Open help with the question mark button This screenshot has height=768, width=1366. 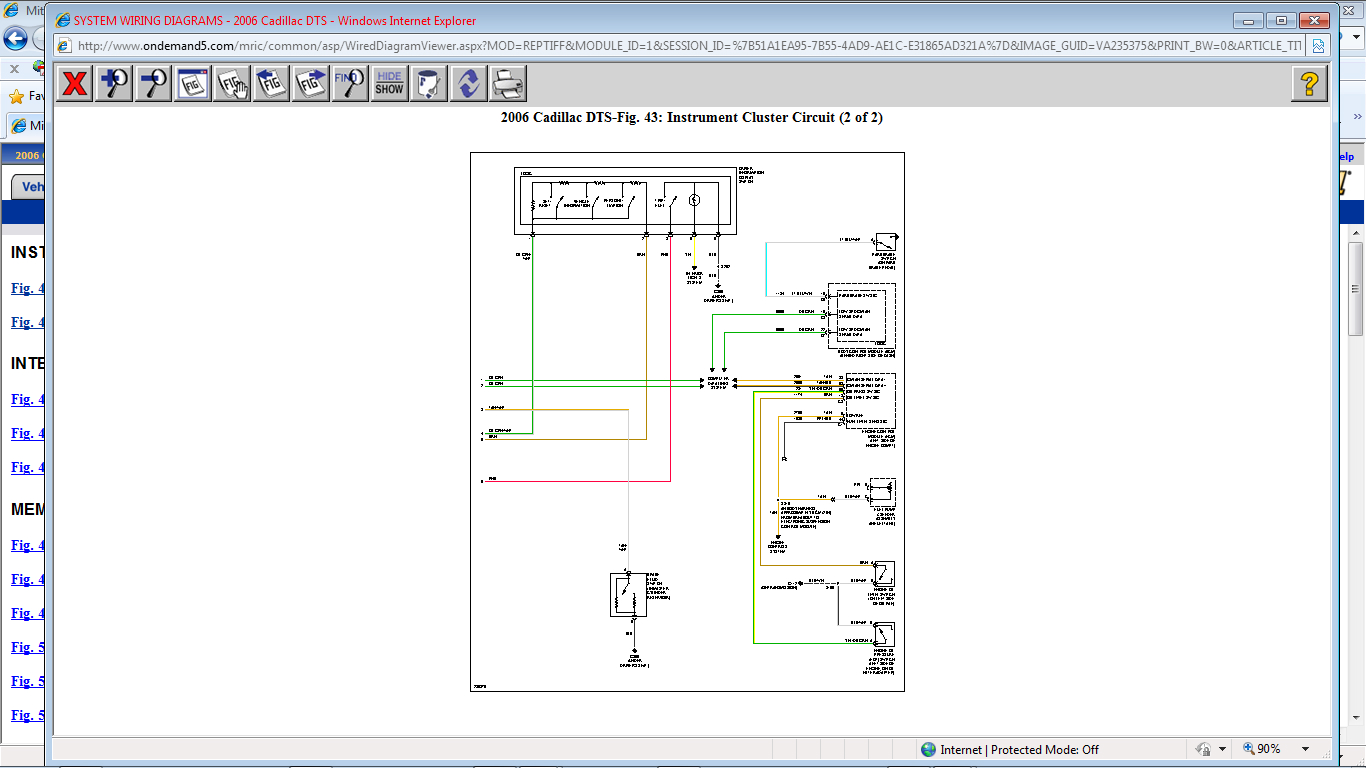coord(1310,83)
